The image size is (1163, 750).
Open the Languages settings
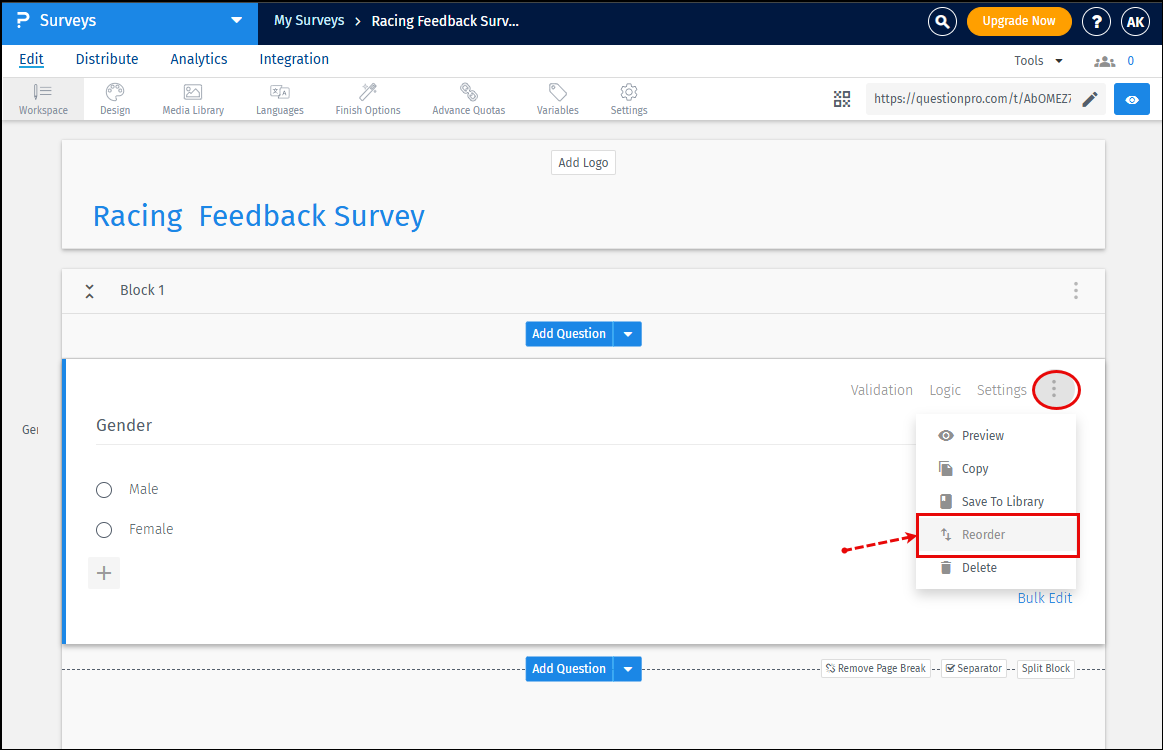(x=279, y=98)
